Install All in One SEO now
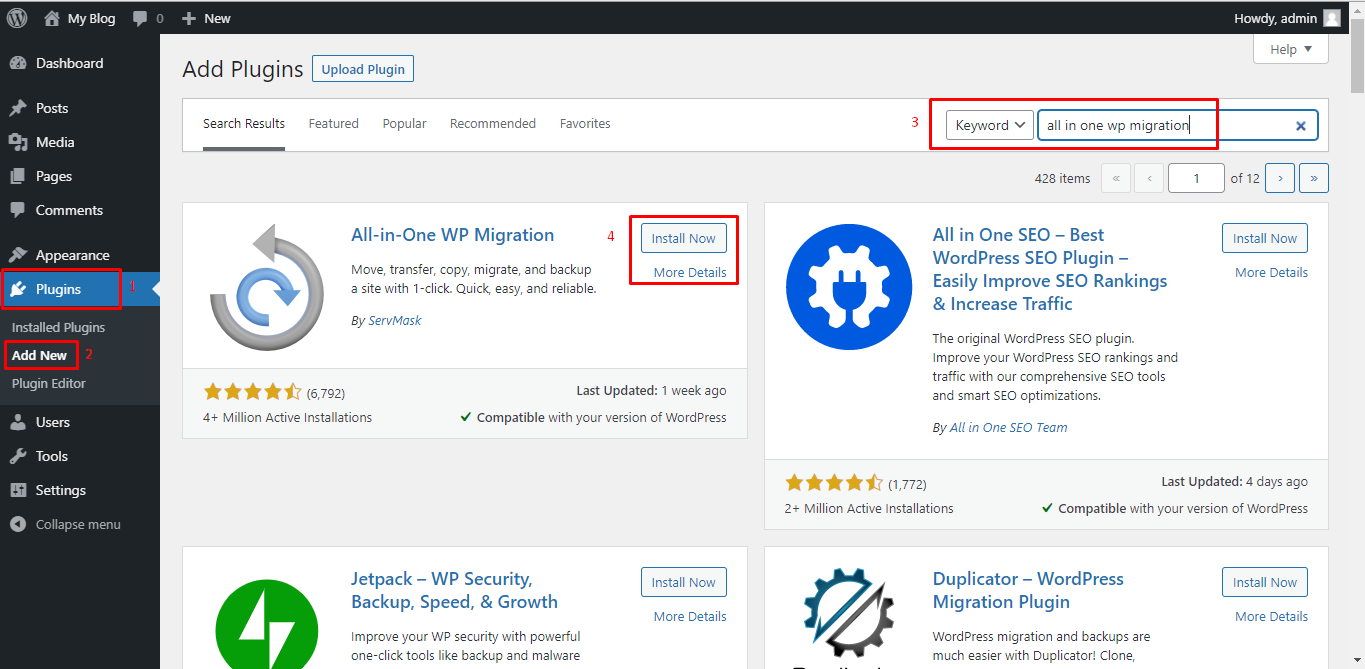 coord(1265,238)
